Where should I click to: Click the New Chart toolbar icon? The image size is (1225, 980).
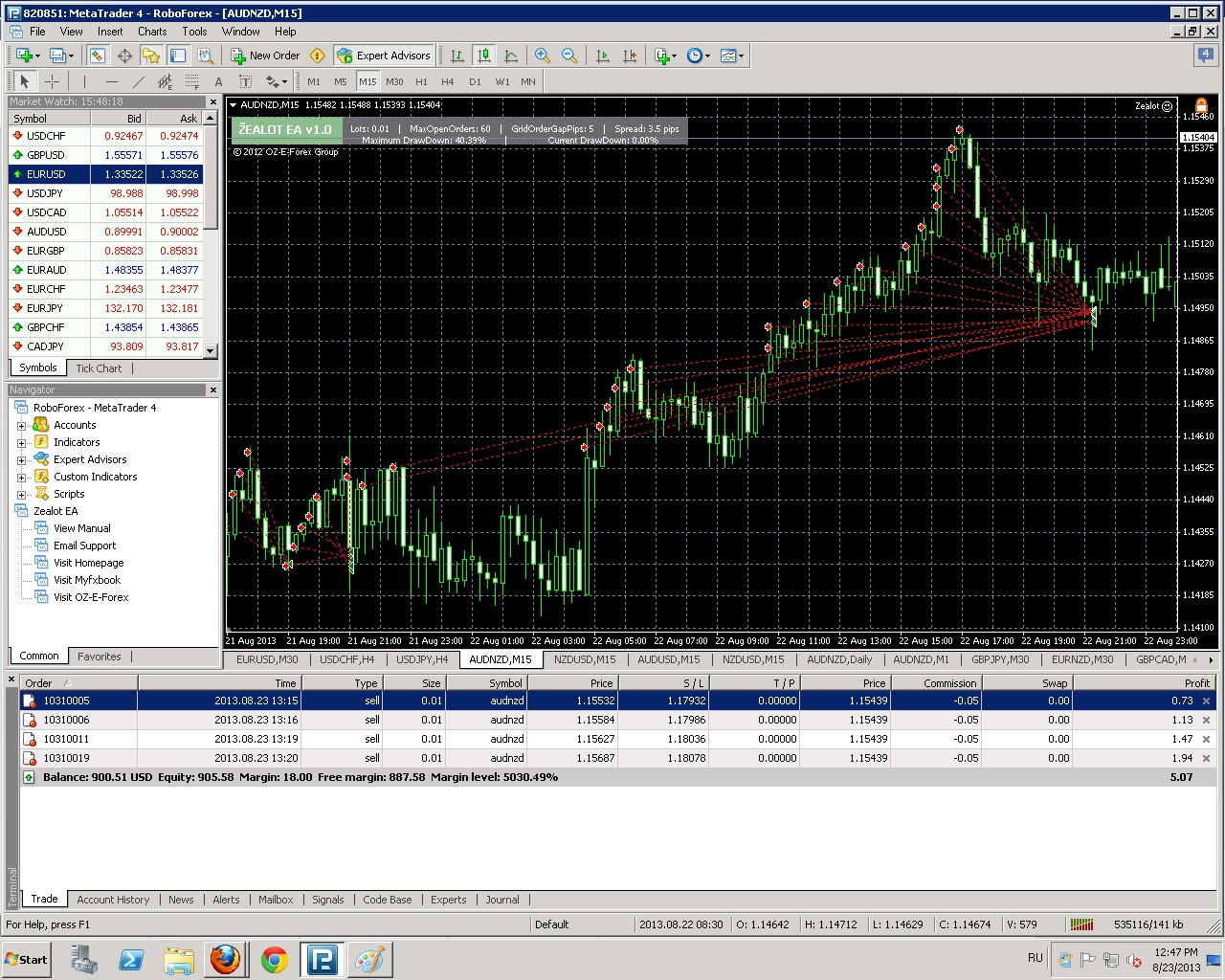[26, 56]
